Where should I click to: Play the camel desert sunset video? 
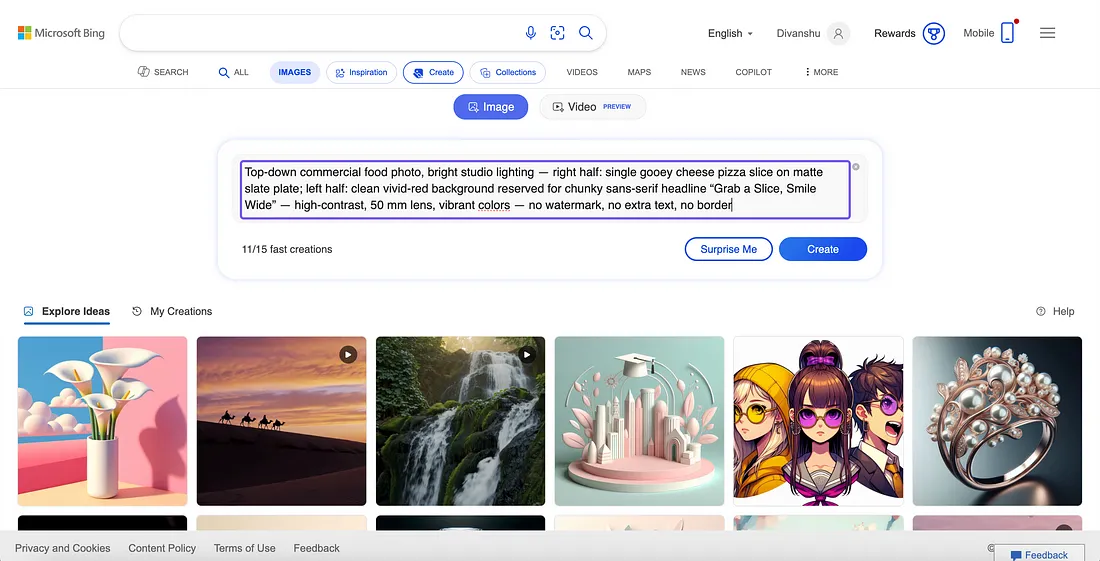(348, 355)
